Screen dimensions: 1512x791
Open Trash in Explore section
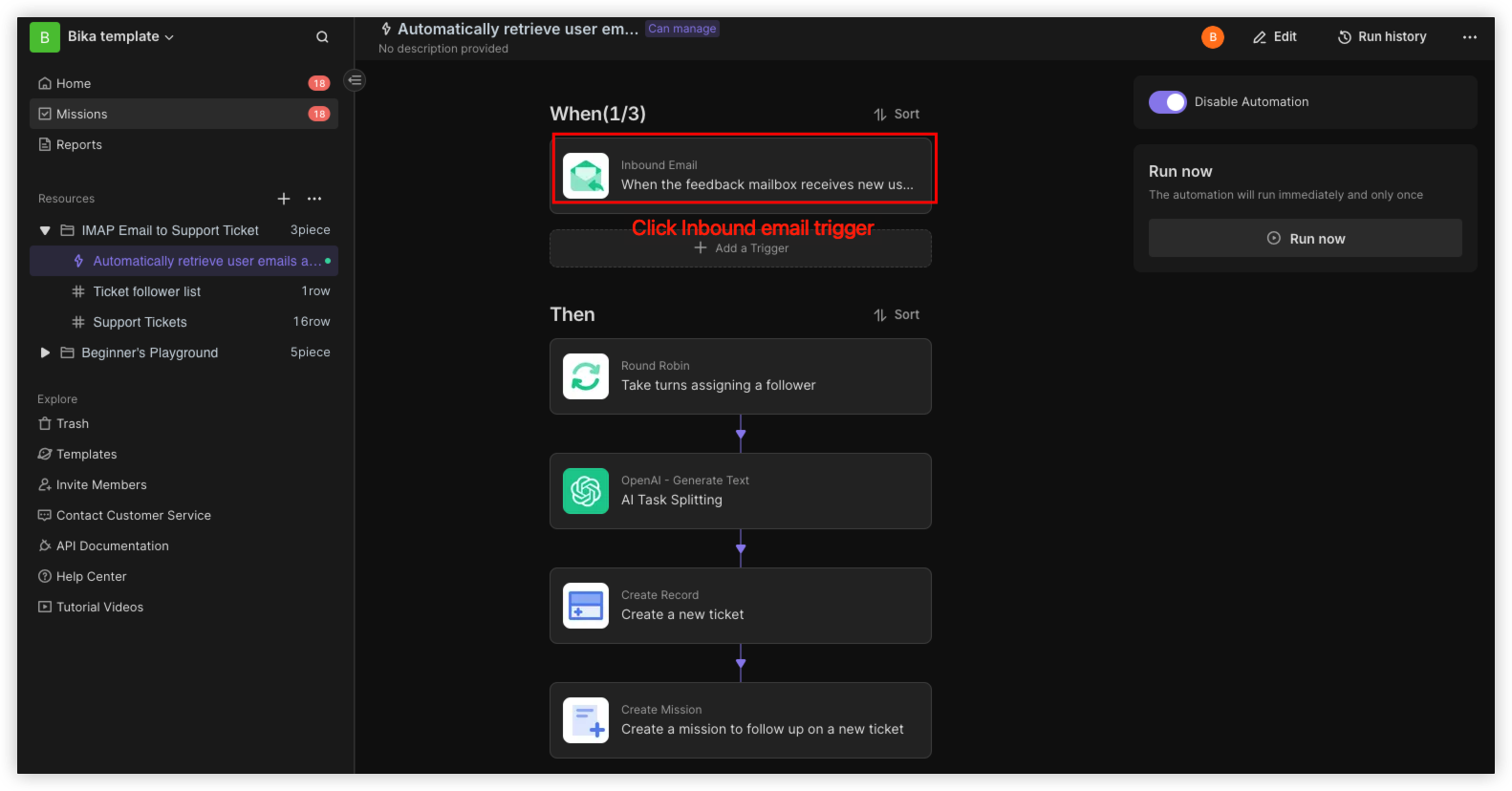click(64, 423)
